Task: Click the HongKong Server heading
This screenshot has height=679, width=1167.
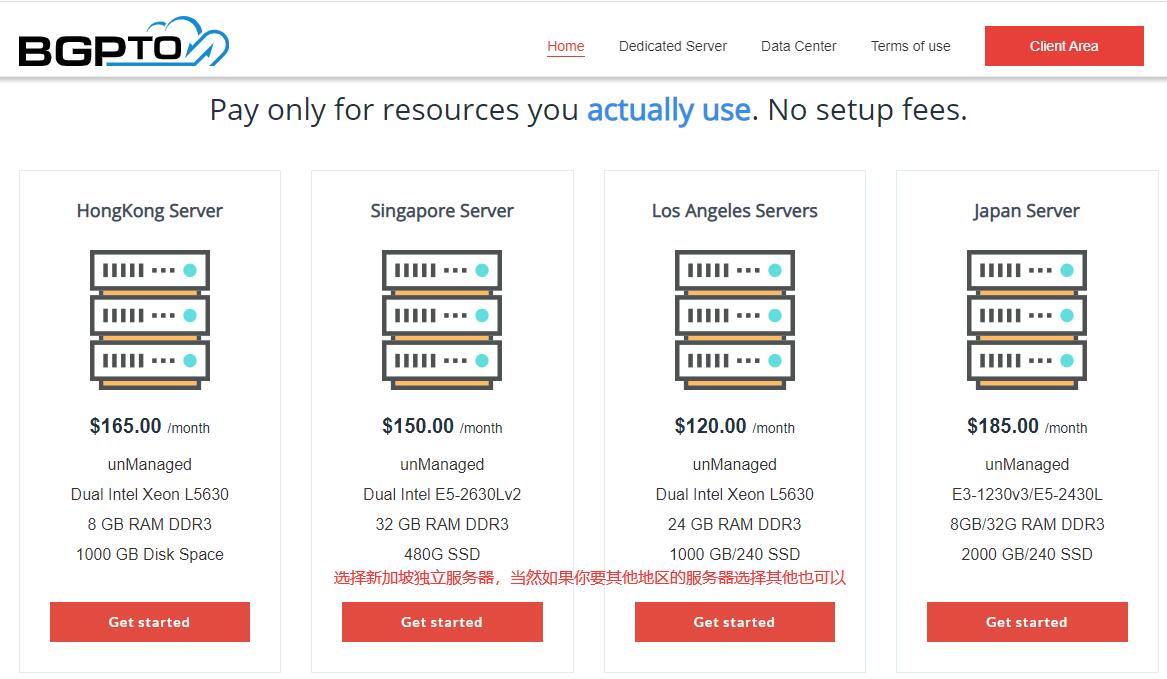Action: 150,211
